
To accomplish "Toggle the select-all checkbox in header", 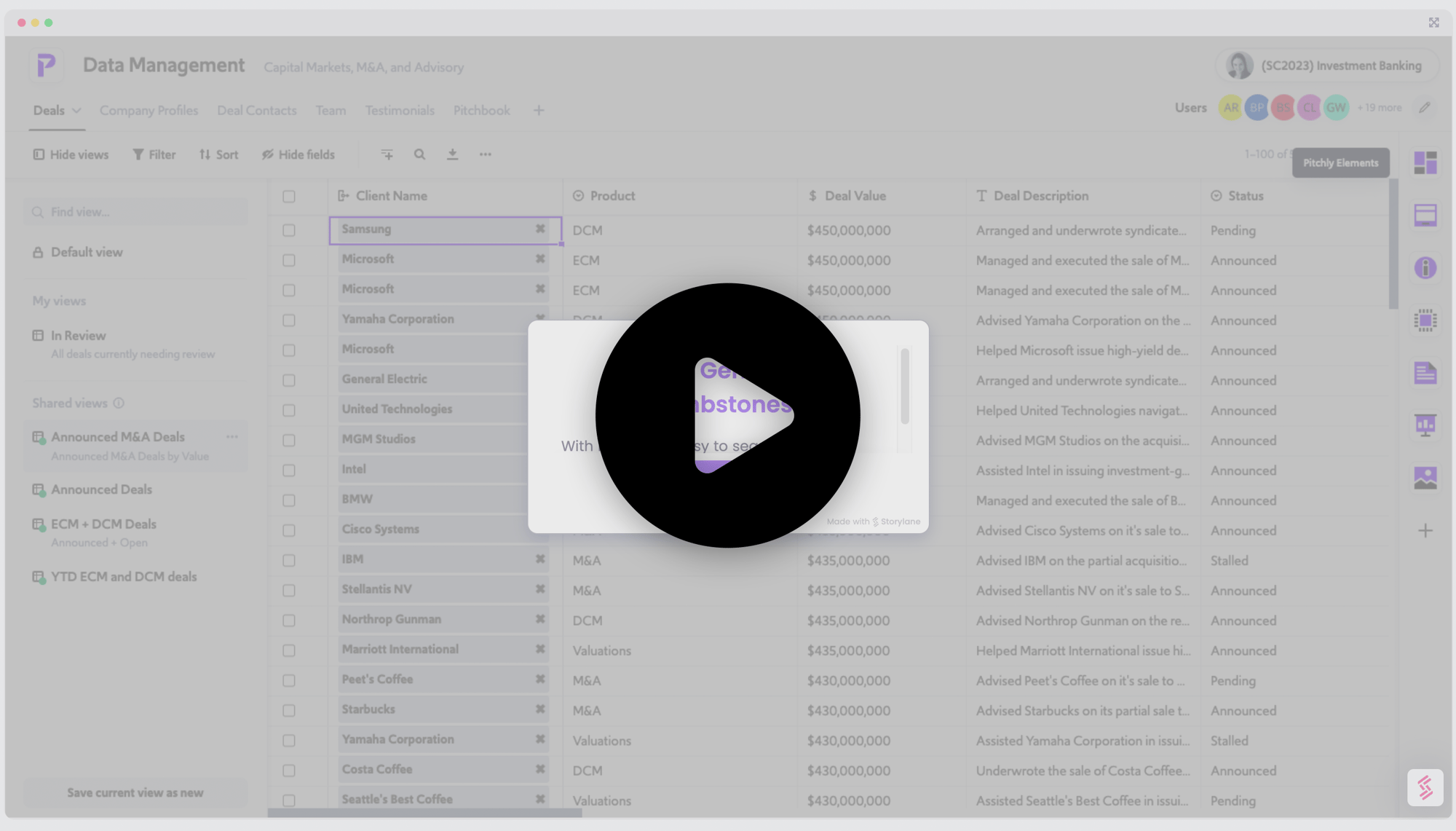I will [289, 196].
